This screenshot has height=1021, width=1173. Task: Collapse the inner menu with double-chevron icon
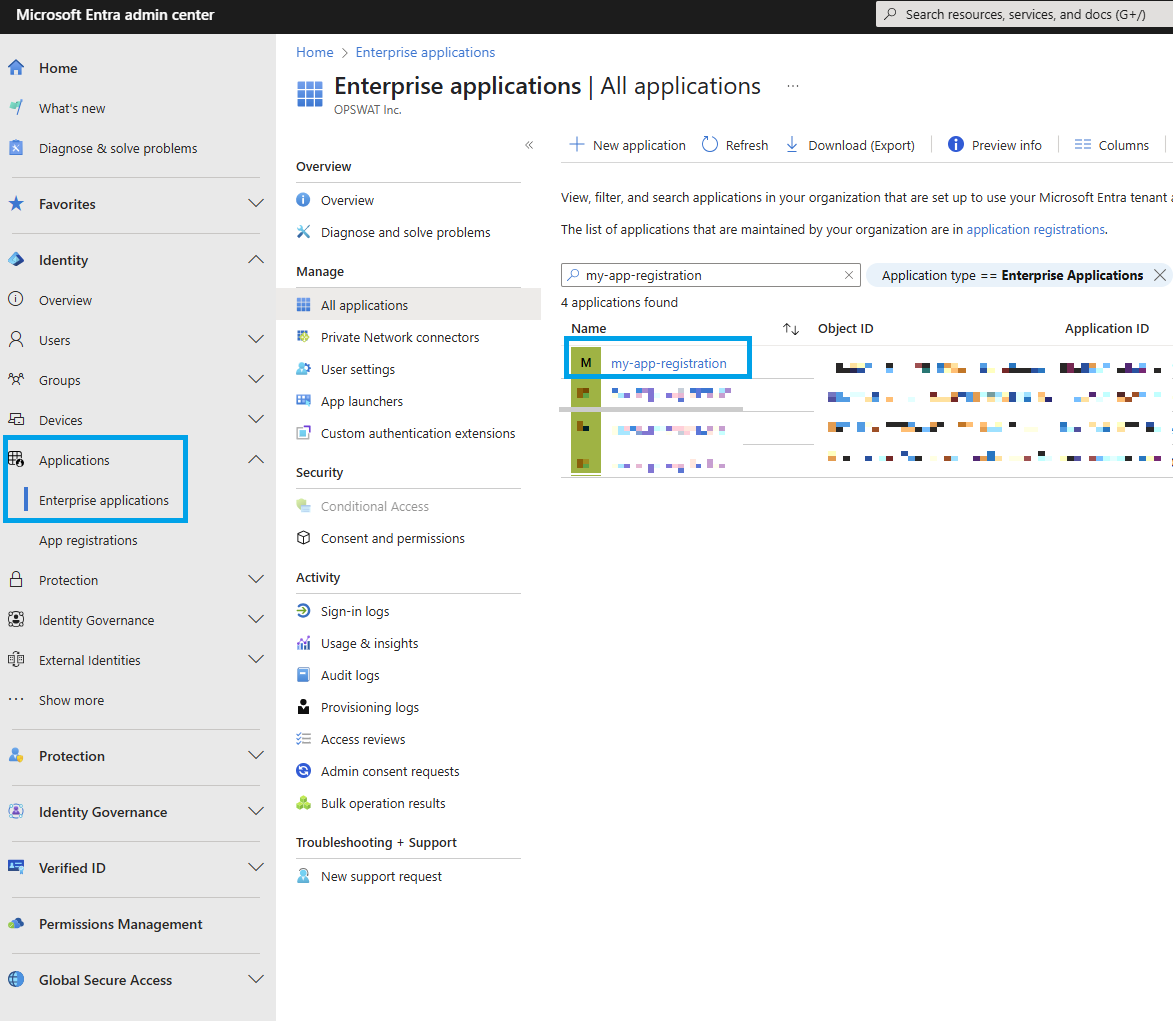point(529,145)
